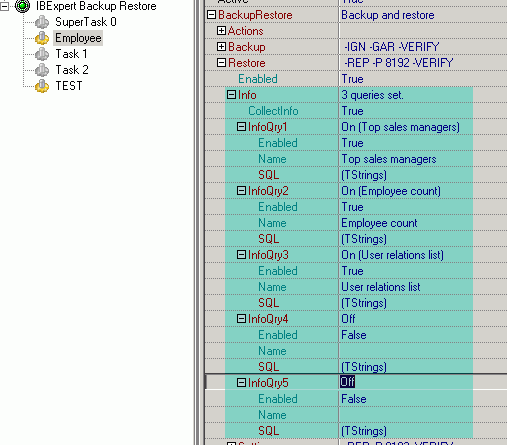Edit the 'Top sales managers' Name value
This screenshot has height=445, width=507.
point(389,159)
